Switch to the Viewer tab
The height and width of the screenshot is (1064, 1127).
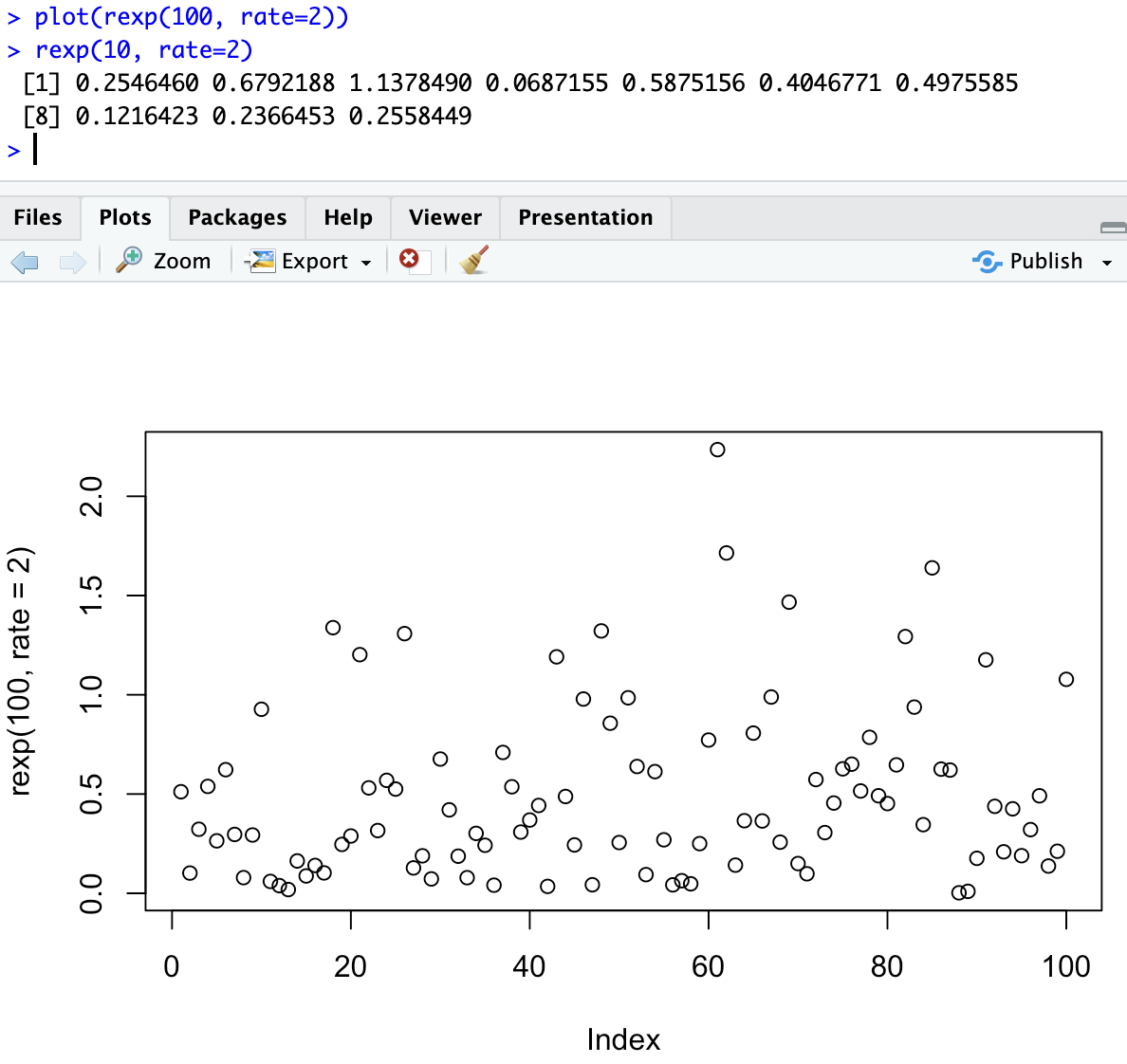[x=445, y=218]
